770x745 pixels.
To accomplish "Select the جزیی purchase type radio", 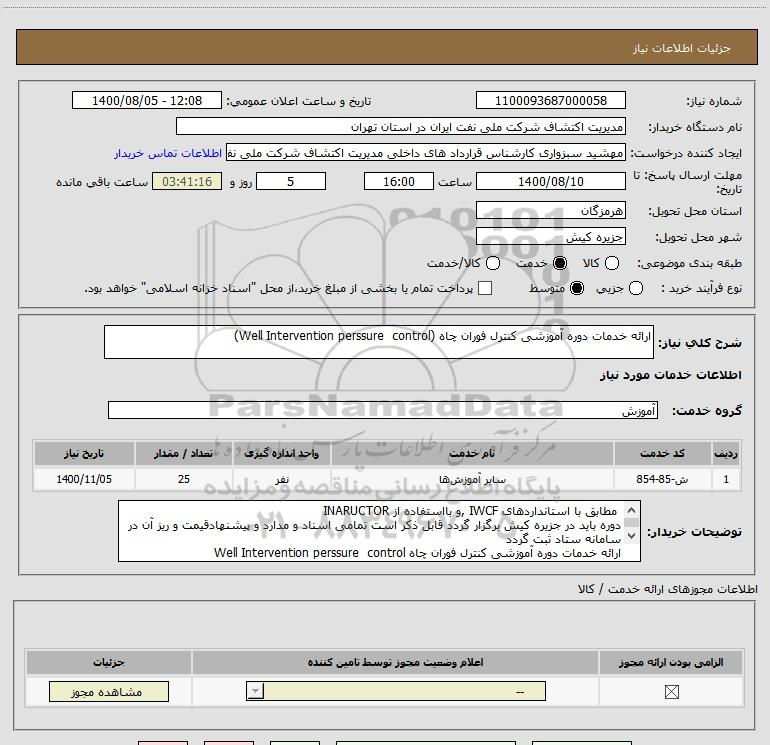I will [x=636, y=288].
